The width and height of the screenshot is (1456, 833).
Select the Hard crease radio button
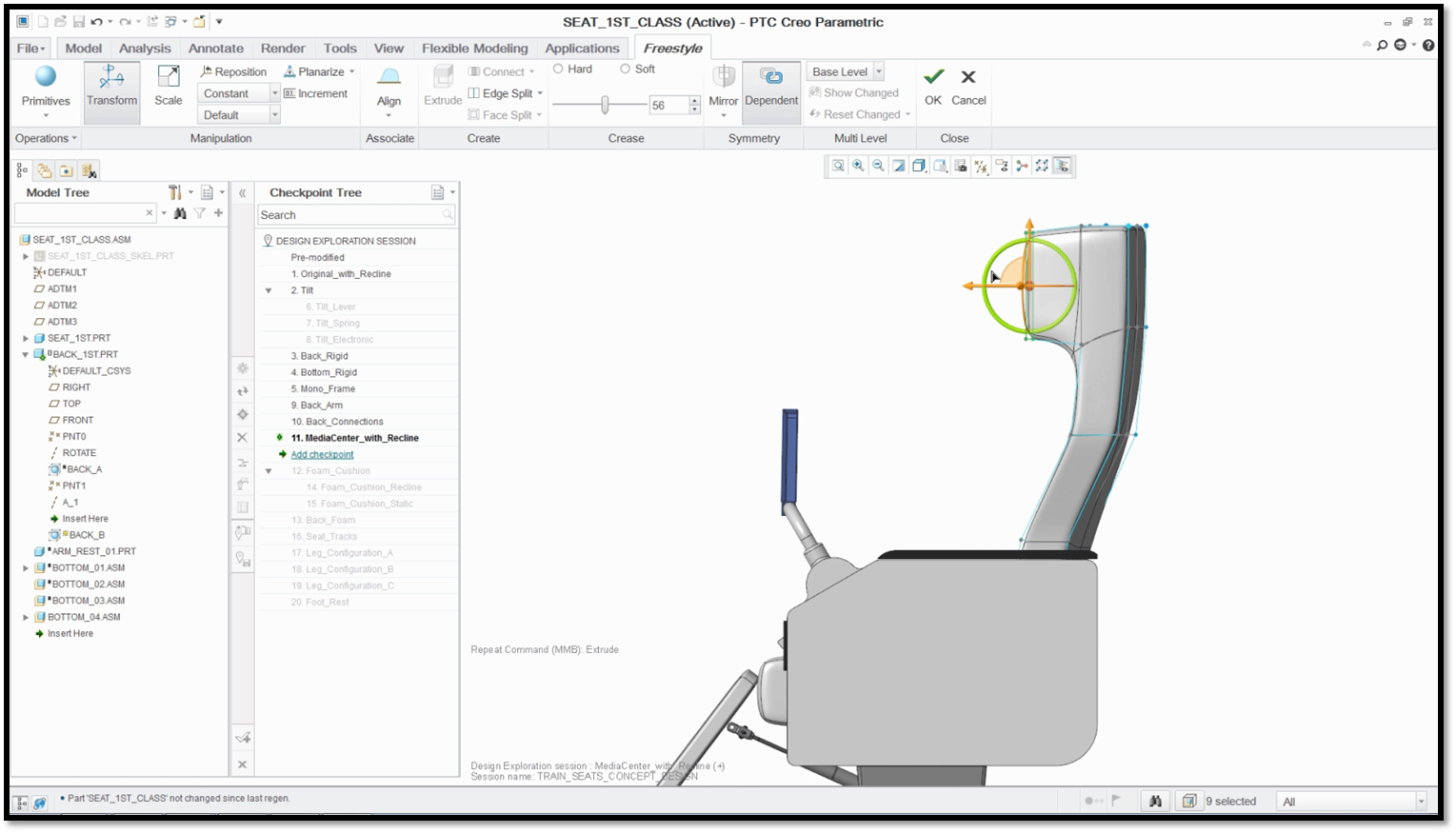click(558, 69)
